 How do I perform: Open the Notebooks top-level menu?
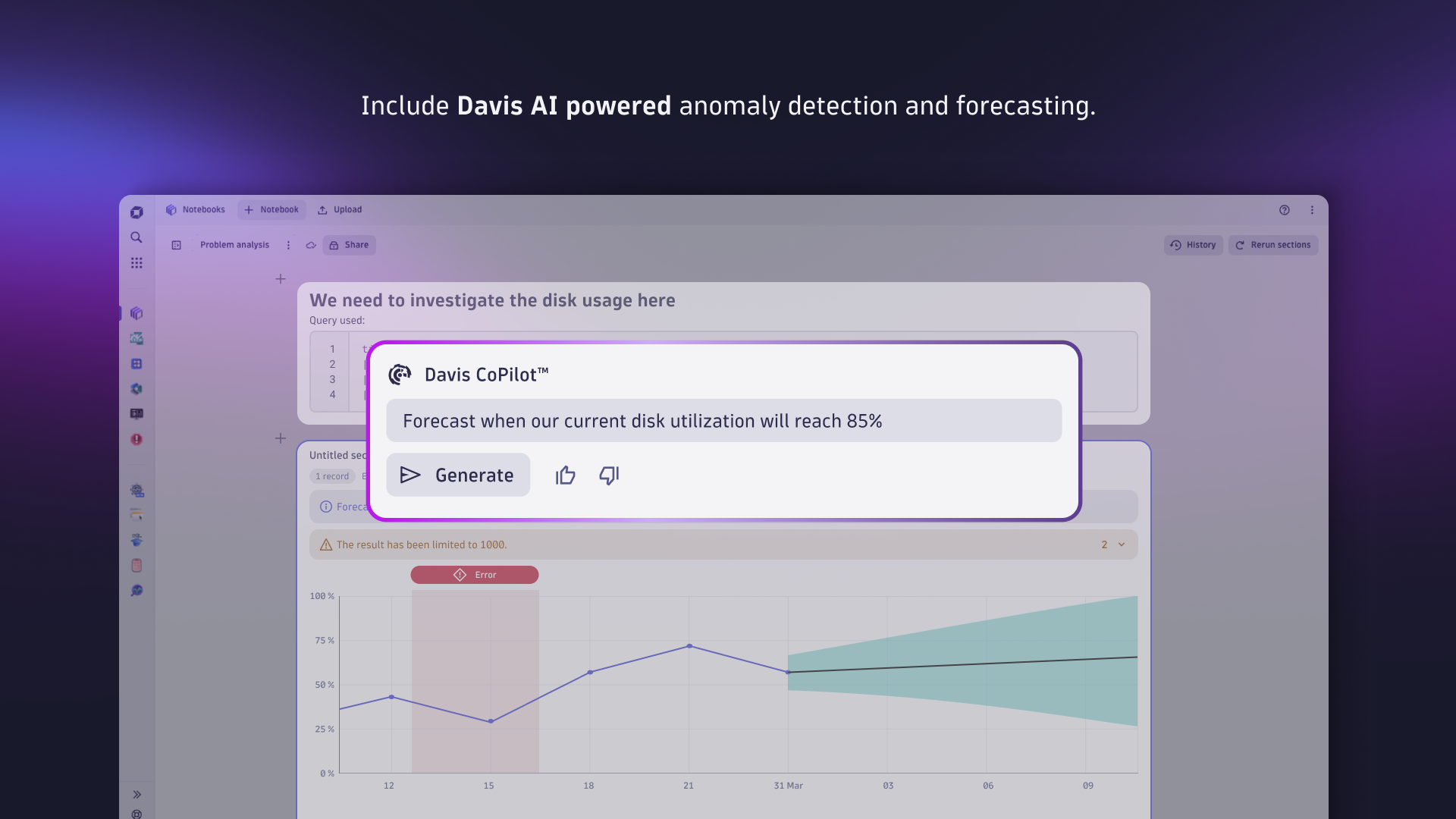point(196,209)
